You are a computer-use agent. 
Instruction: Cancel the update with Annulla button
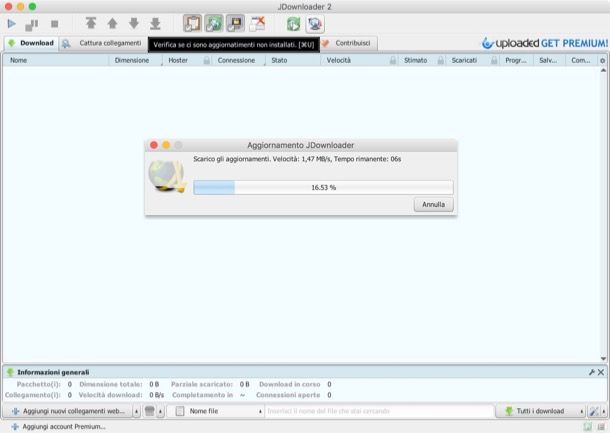point(433,204)
